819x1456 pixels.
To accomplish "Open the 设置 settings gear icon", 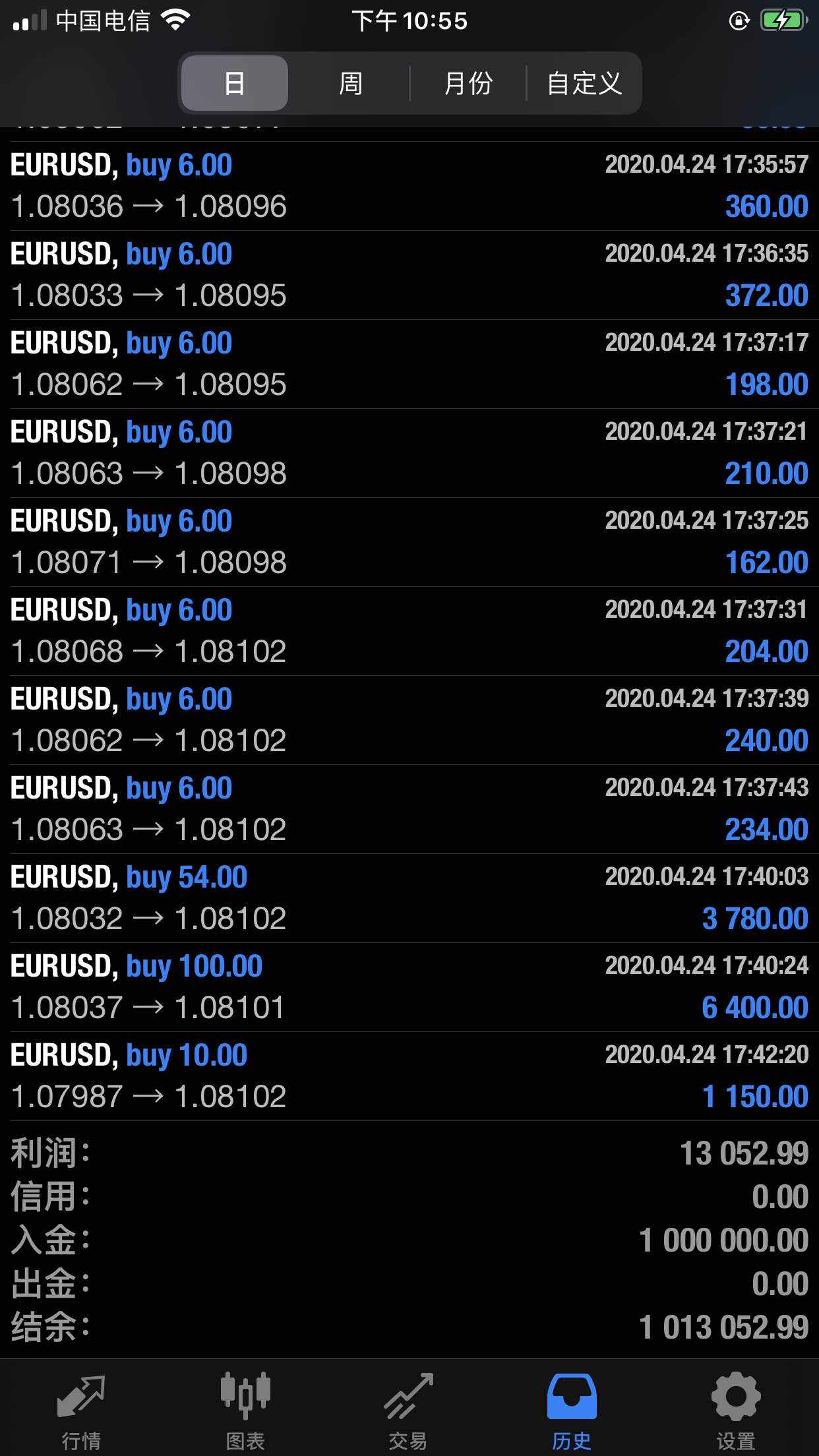I will pyautogui.click(x=735, y=1395).
